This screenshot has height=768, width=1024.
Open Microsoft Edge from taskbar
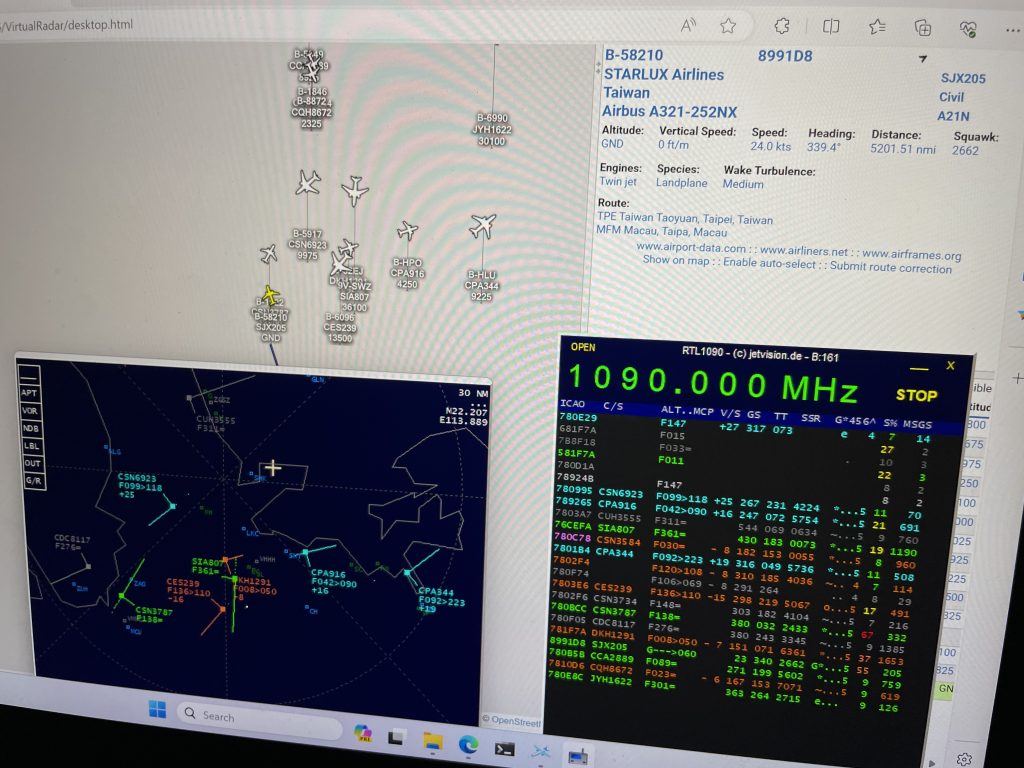[468, 744]
